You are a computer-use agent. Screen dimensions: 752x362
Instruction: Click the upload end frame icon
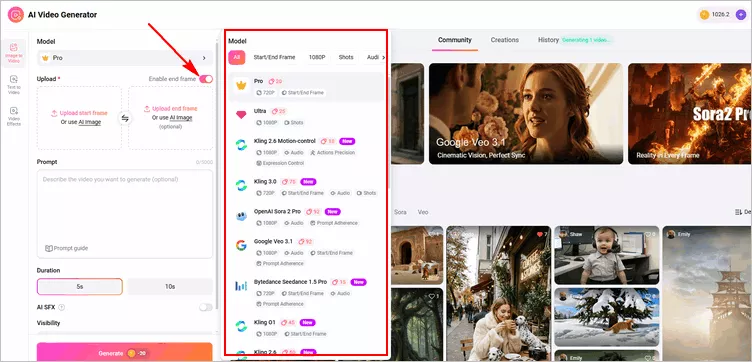(147, 109)
